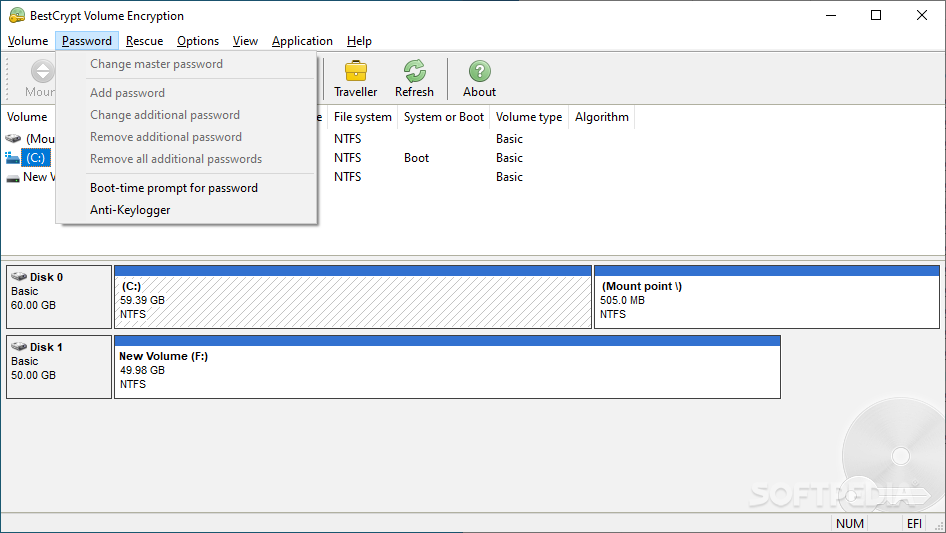This screenshot has width=946, height=533.
Task: Sort by the Volume column header
Action: (29, 117)
